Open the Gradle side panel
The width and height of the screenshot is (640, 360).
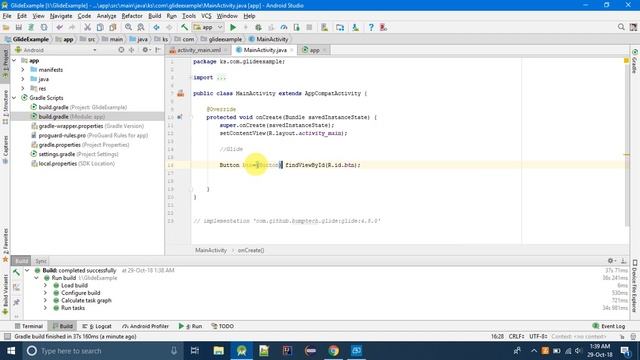click(x=635, y=61)
